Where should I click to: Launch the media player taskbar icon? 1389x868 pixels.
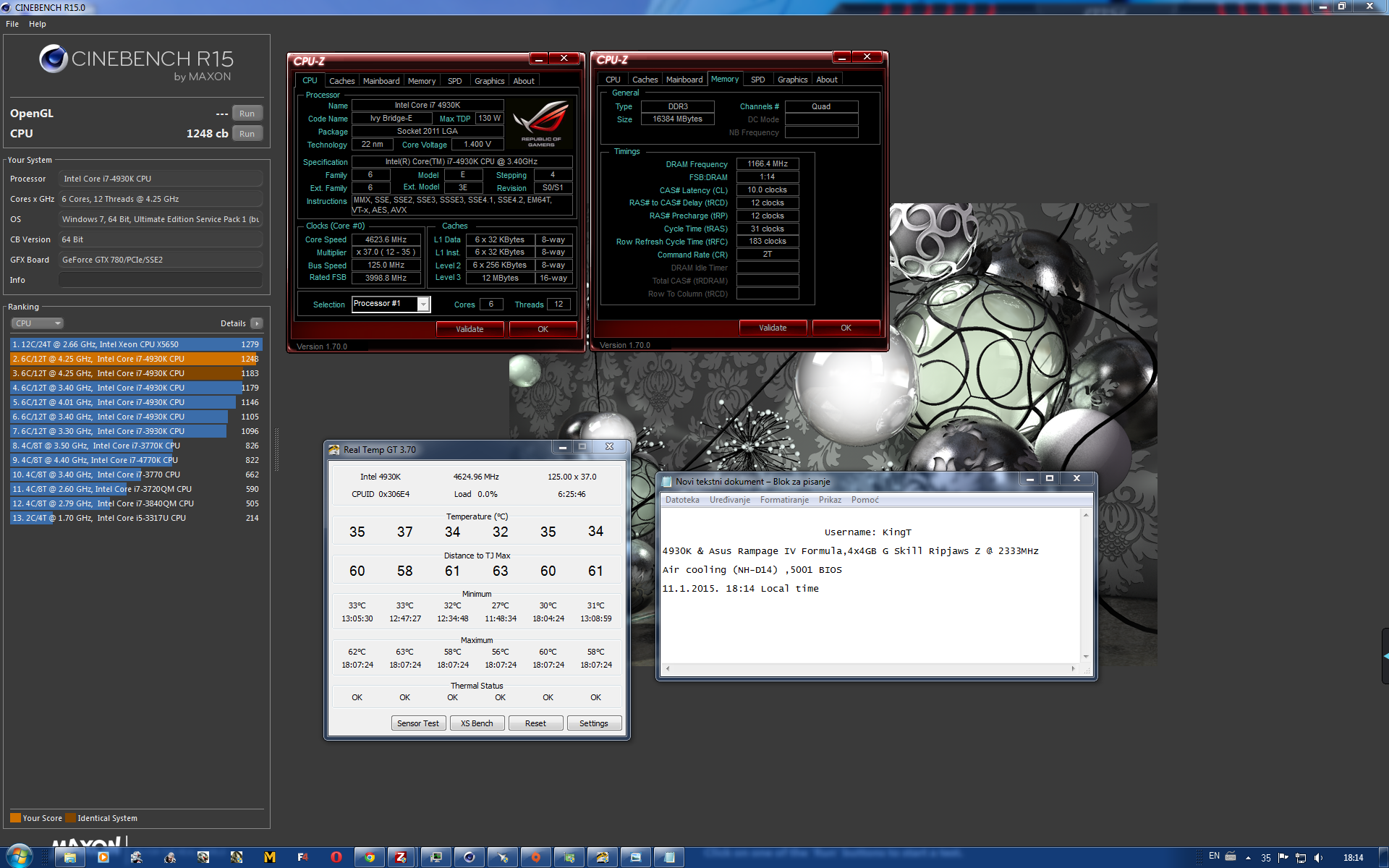(x=103, y=857)
